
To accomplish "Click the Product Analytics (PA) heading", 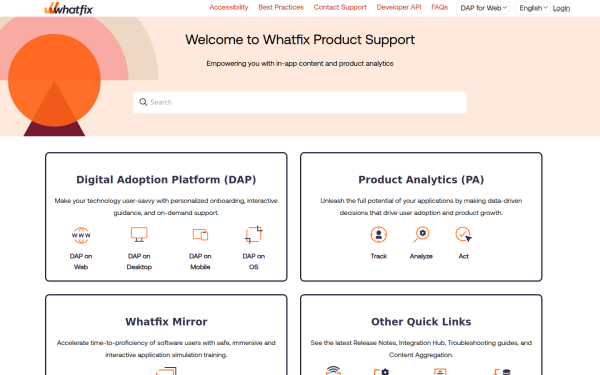I will tap(421, 179).
